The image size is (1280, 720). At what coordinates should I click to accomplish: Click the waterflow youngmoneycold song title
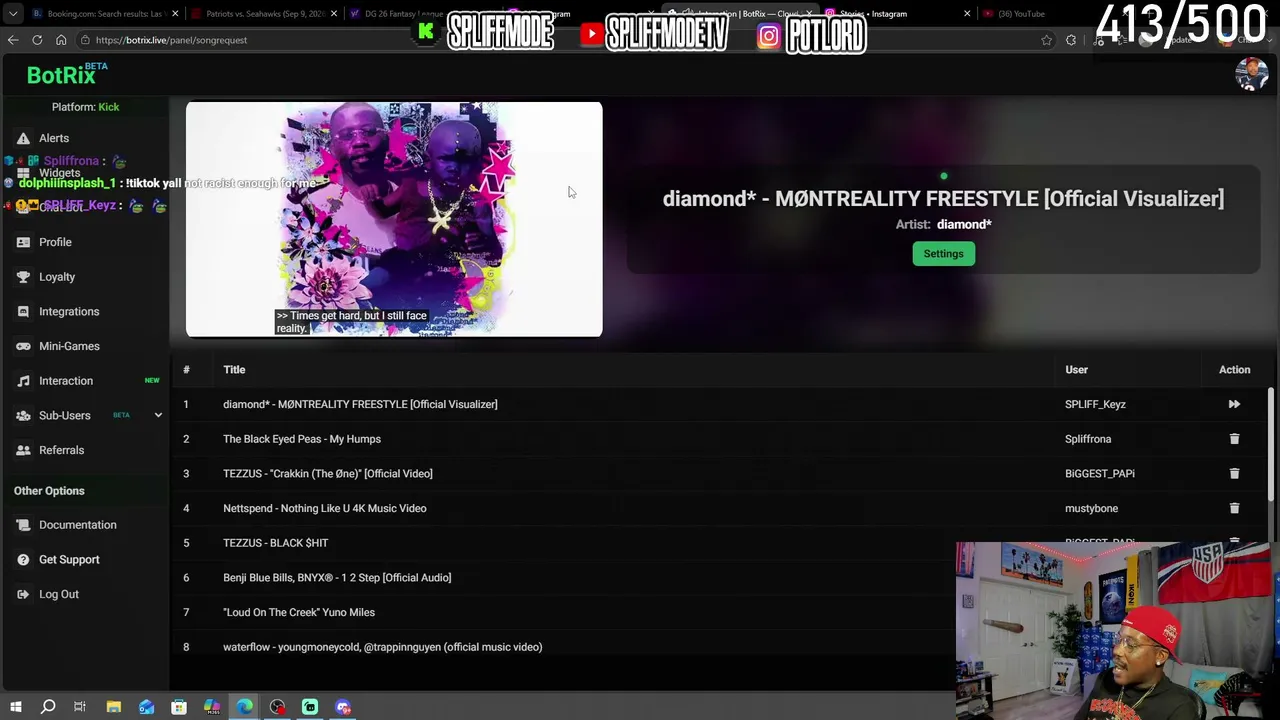pos(383,647)
